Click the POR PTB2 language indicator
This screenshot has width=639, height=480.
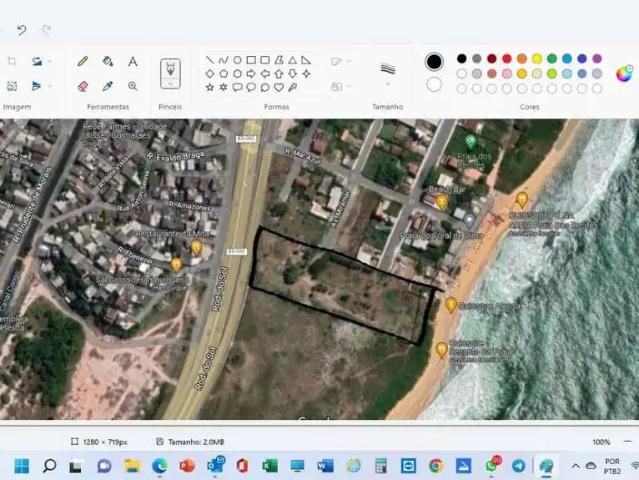[x=612, y=466]
